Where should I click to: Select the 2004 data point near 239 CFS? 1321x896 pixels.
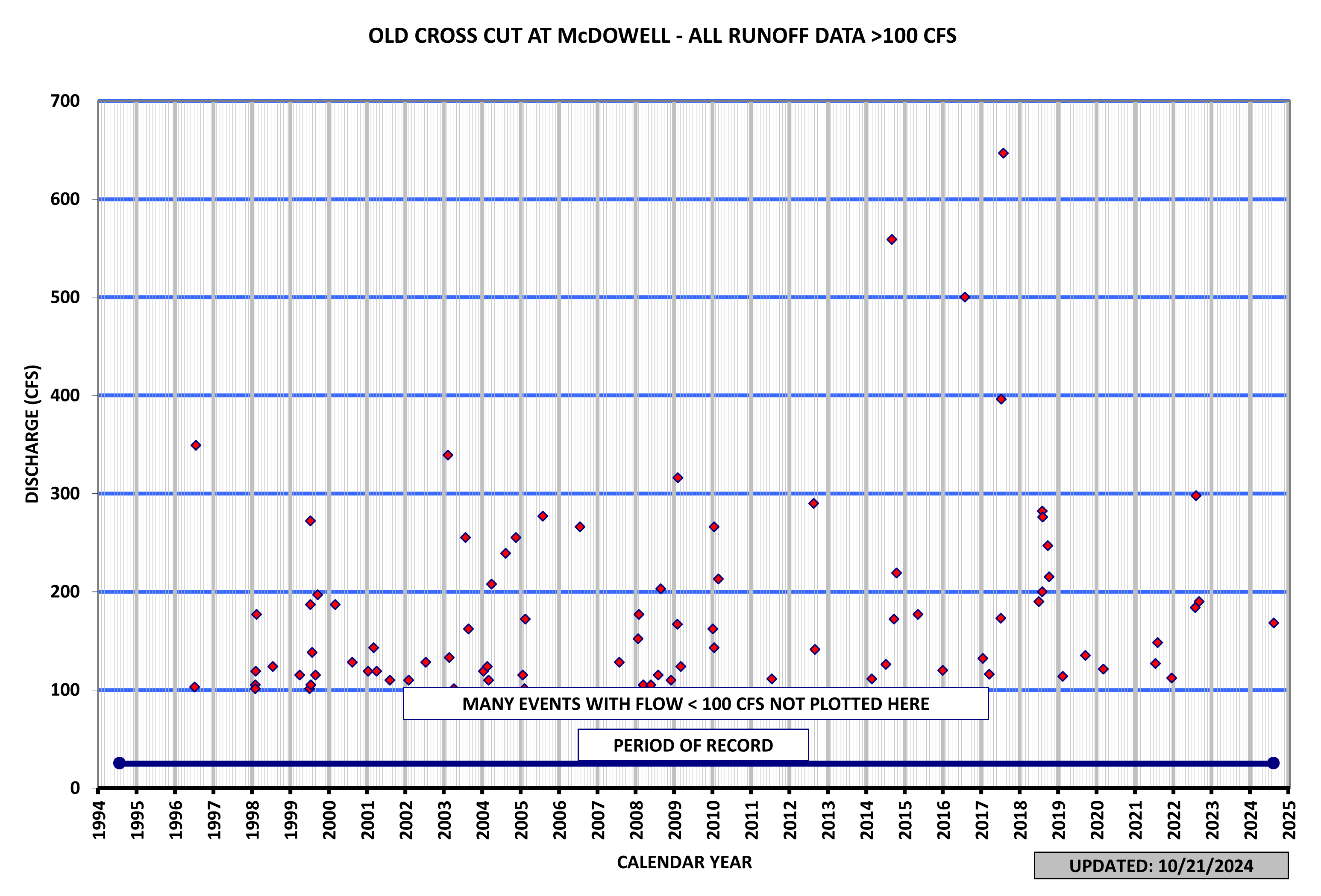[505, 553]
